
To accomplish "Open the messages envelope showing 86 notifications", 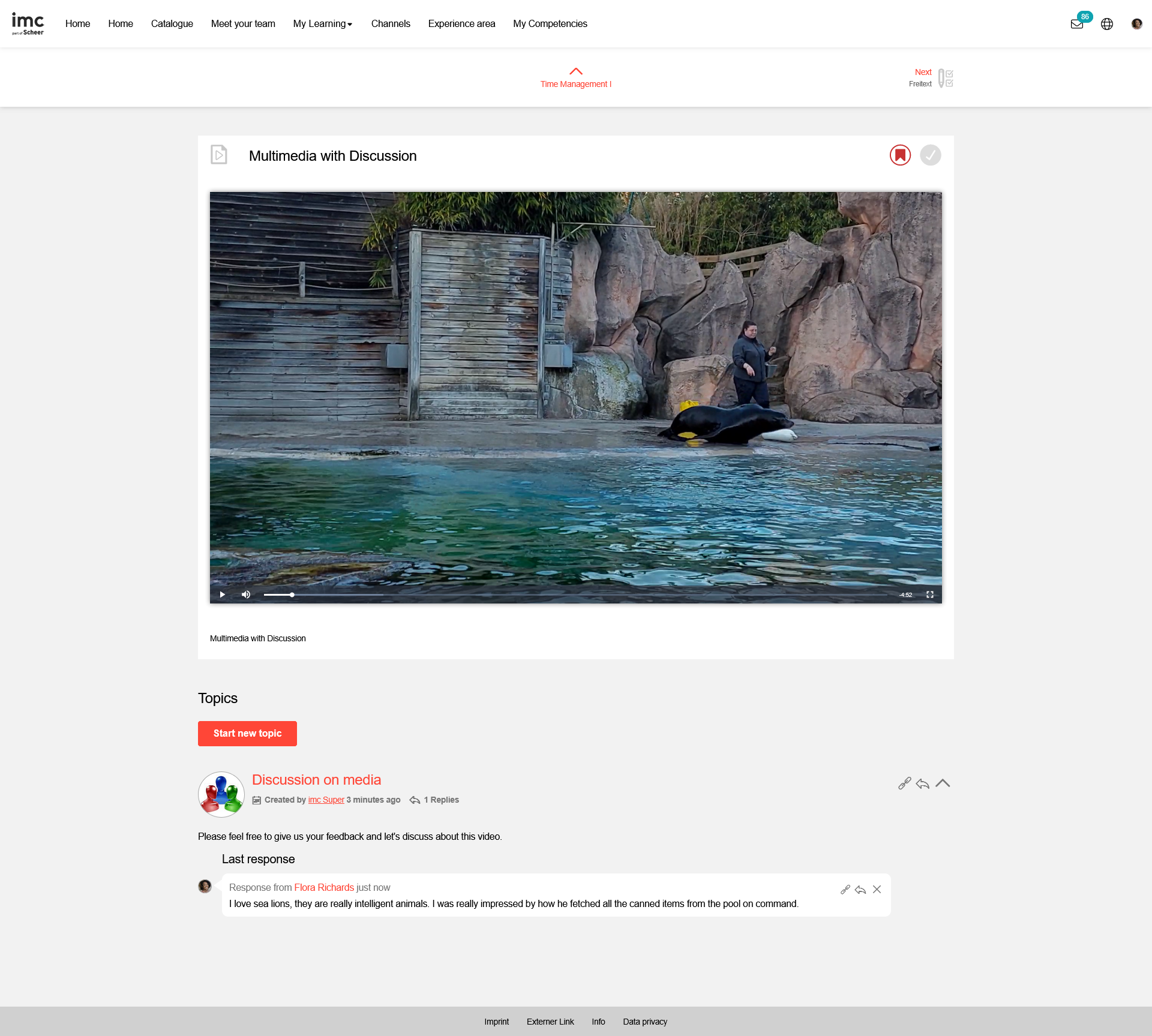I will pyautogui.click(x=1078, y=24).
